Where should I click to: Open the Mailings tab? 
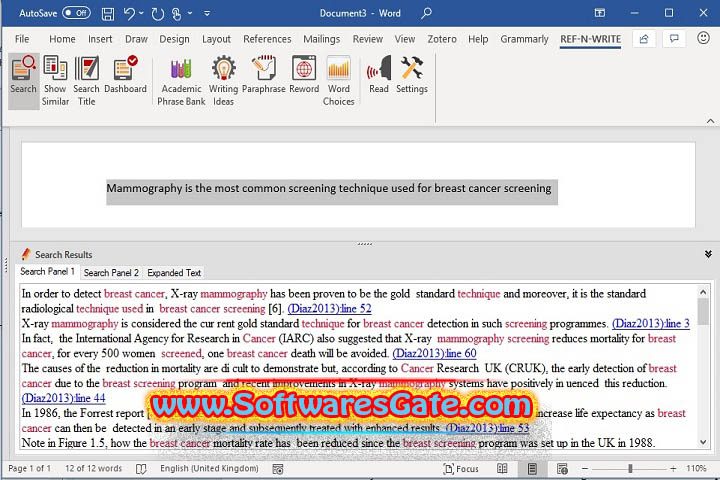(x=321, y=39)
